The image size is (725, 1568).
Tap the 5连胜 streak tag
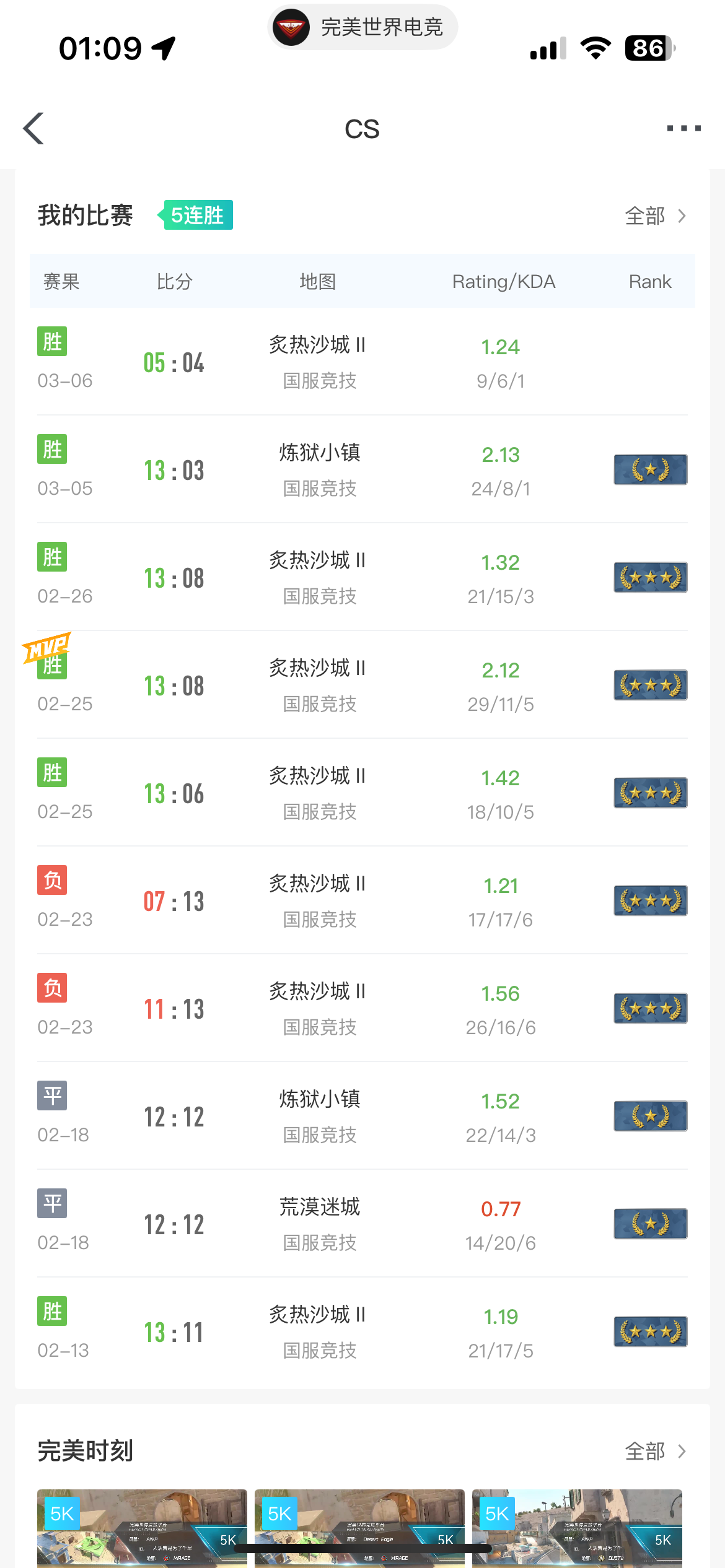point(196,216)
